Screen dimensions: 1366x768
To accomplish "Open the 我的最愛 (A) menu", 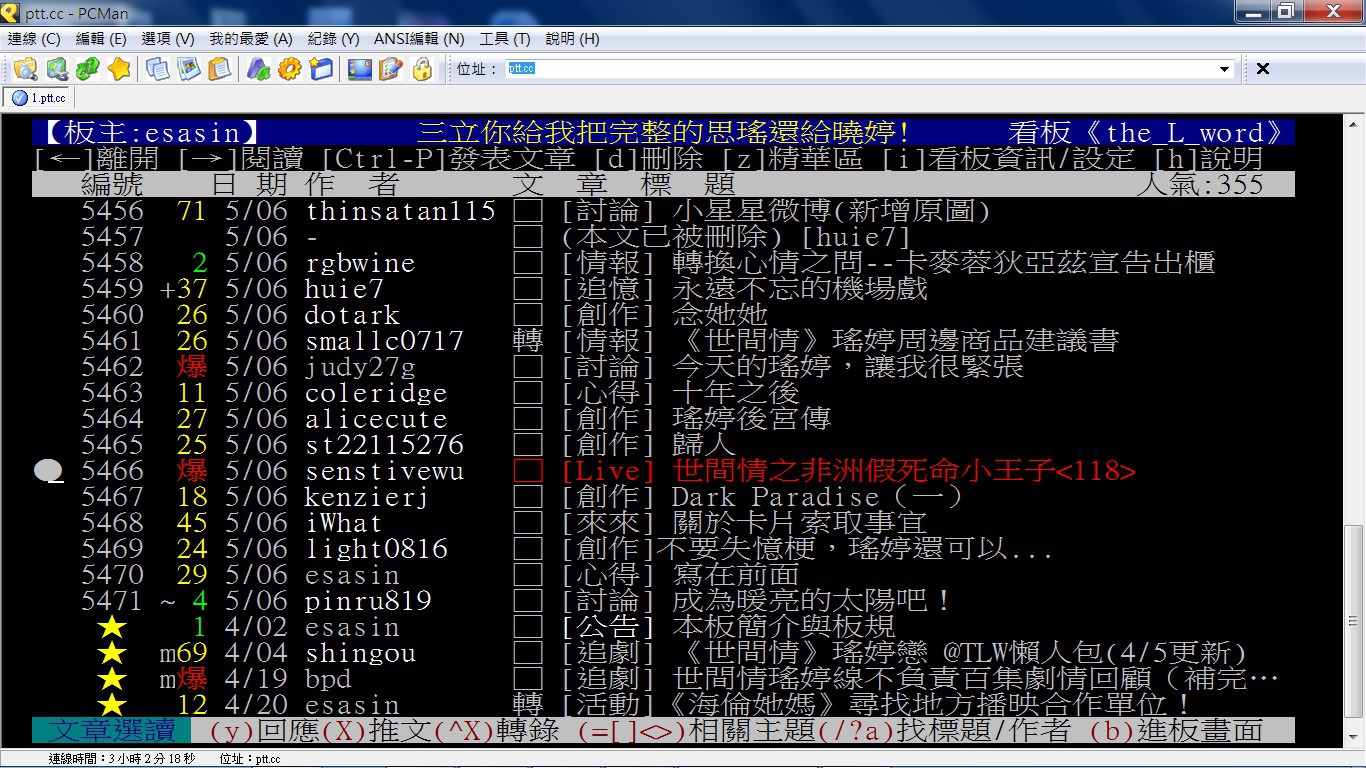I will pyautogui.click(x=251, y=39).
